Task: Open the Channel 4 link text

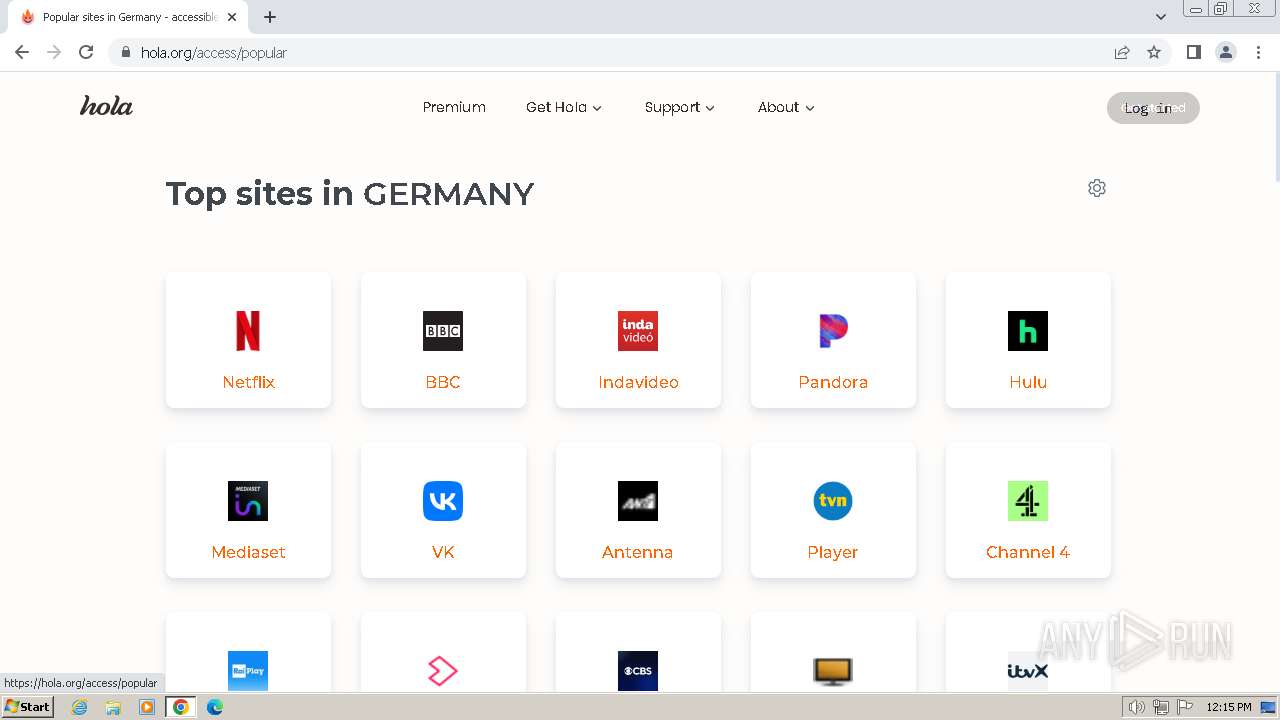Action: 1028,552
